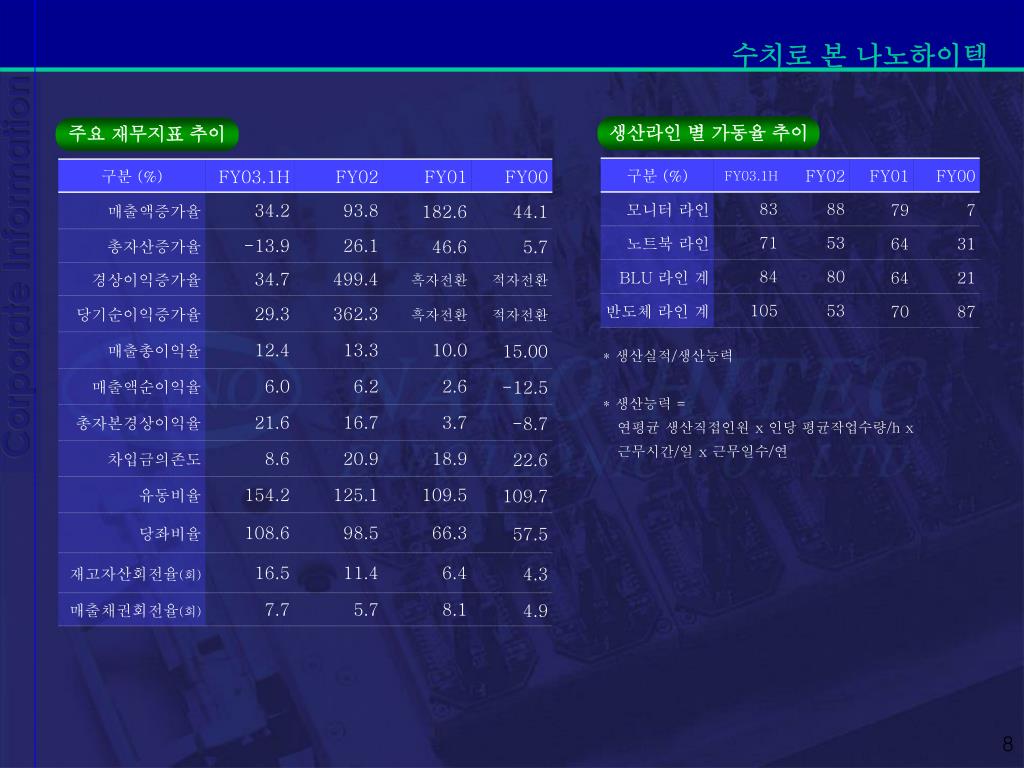Click the value 8.1 in the 매출채권회전율 row
The image size is (1024, 768).
(x=454, y=610)
